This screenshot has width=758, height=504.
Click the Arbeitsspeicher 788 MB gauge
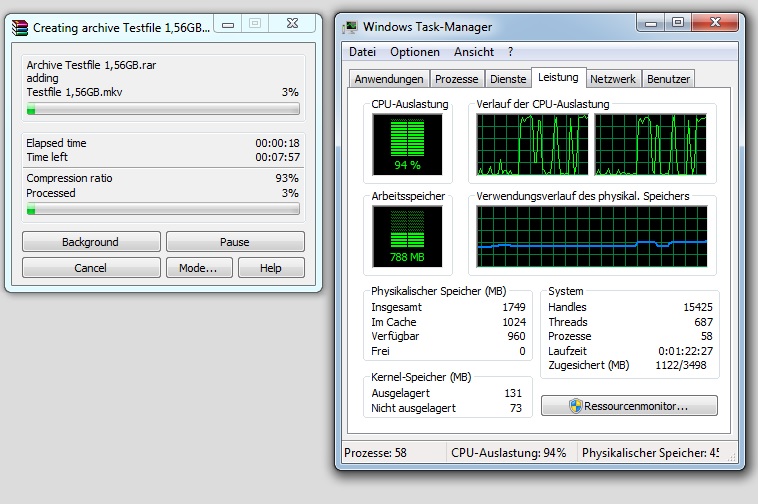(x=407, y=237)
